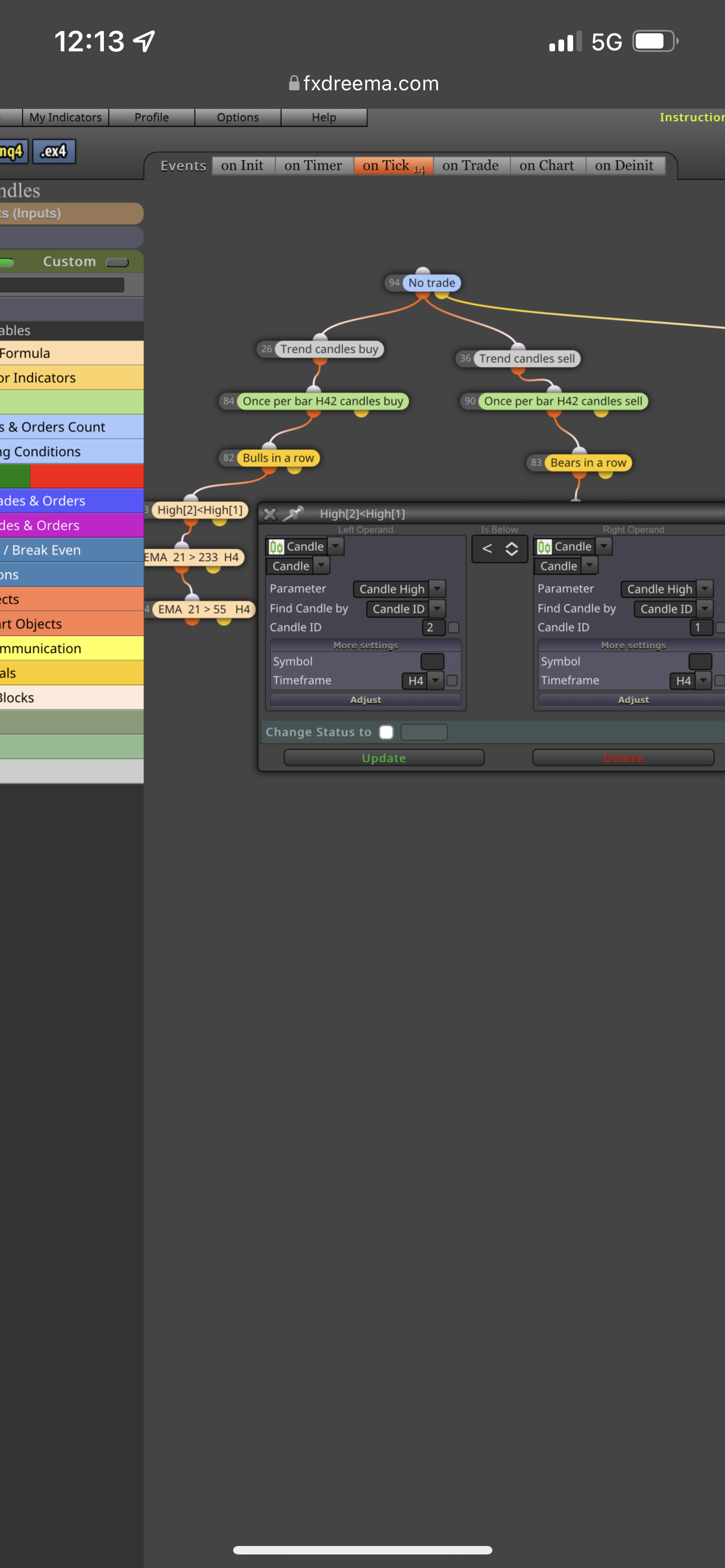Switch to the on Timer event tab
This screenshot has height=1568, width=725.
tap(313, 165)
